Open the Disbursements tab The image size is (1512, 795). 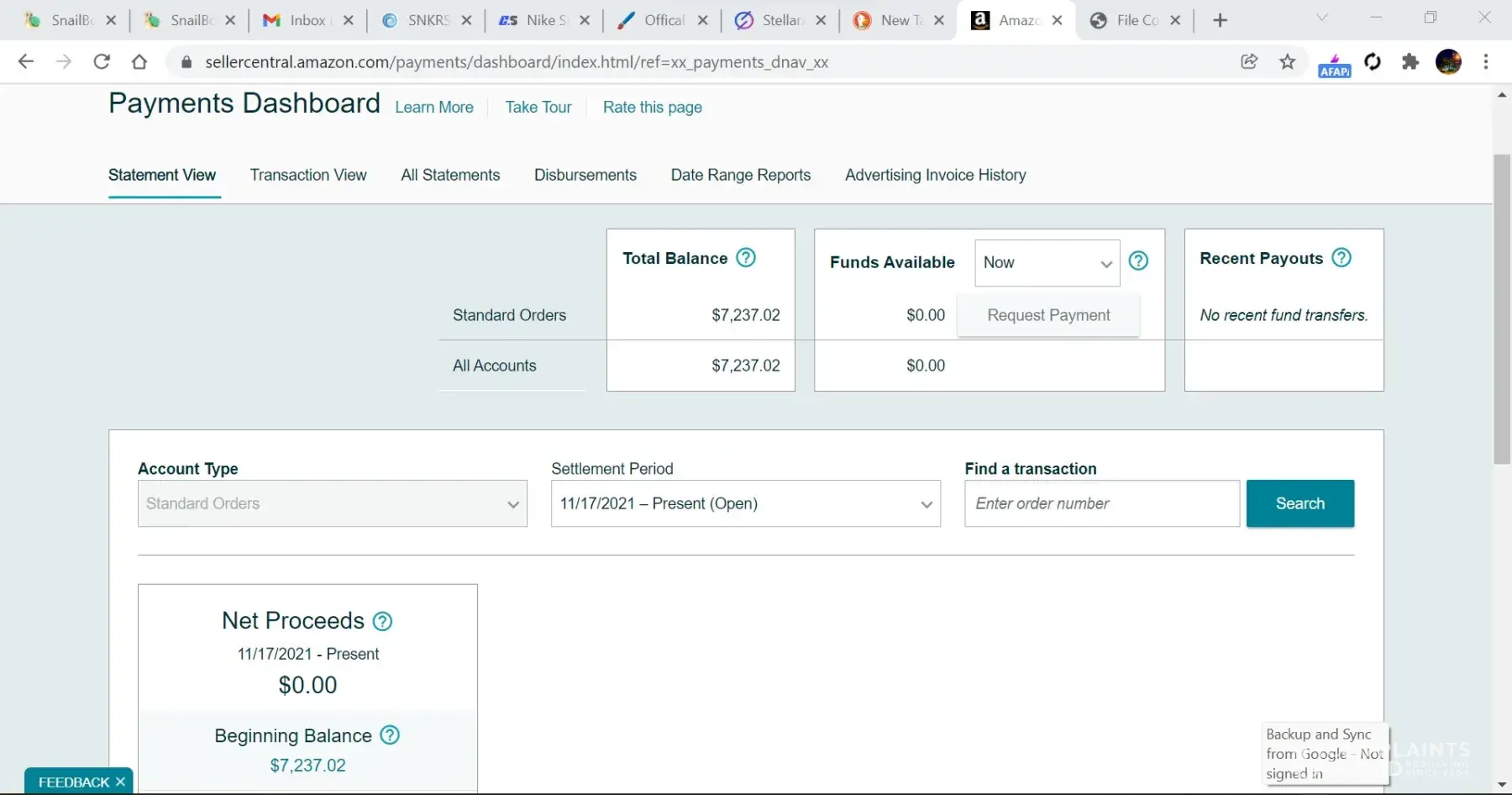[585, 175]
